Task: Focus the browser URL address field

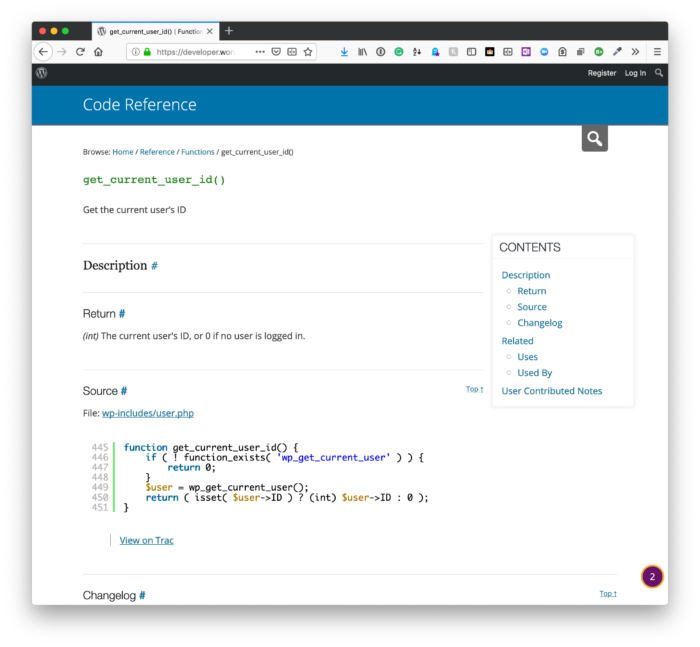Action: pos(195,52)
